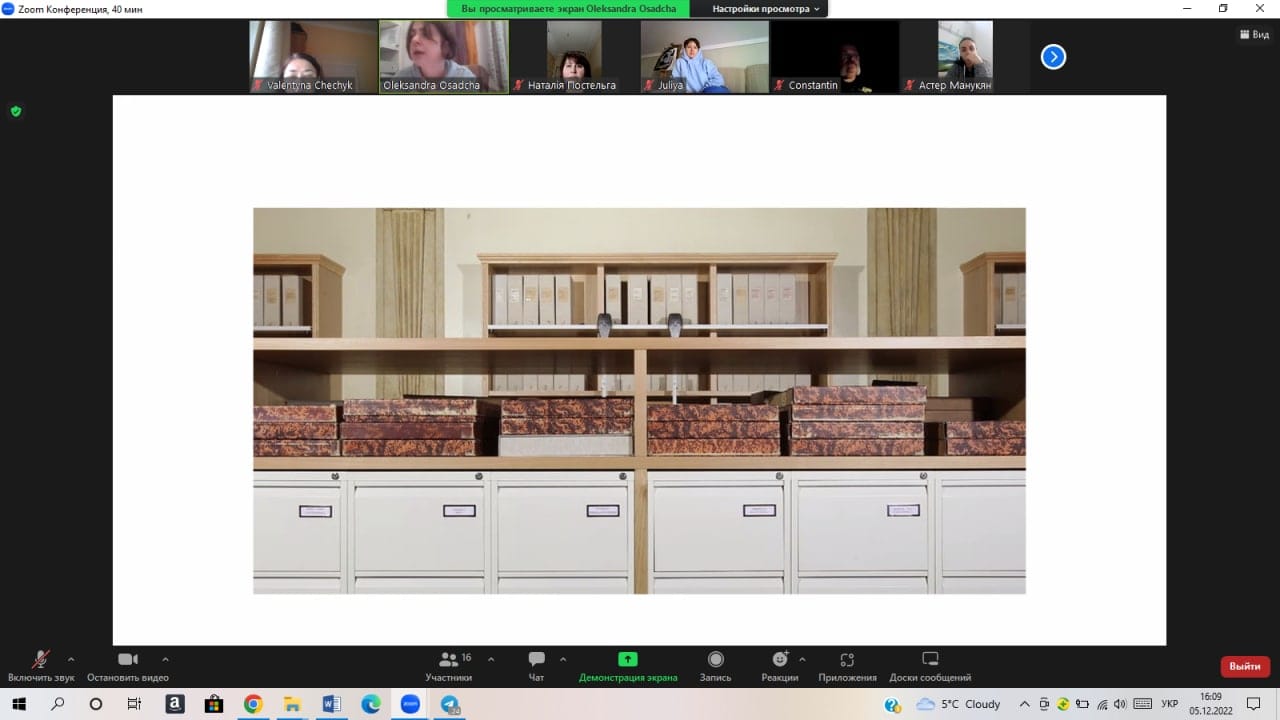
Task: Click the shared archive shelves photo
Action: coord(639,400)
